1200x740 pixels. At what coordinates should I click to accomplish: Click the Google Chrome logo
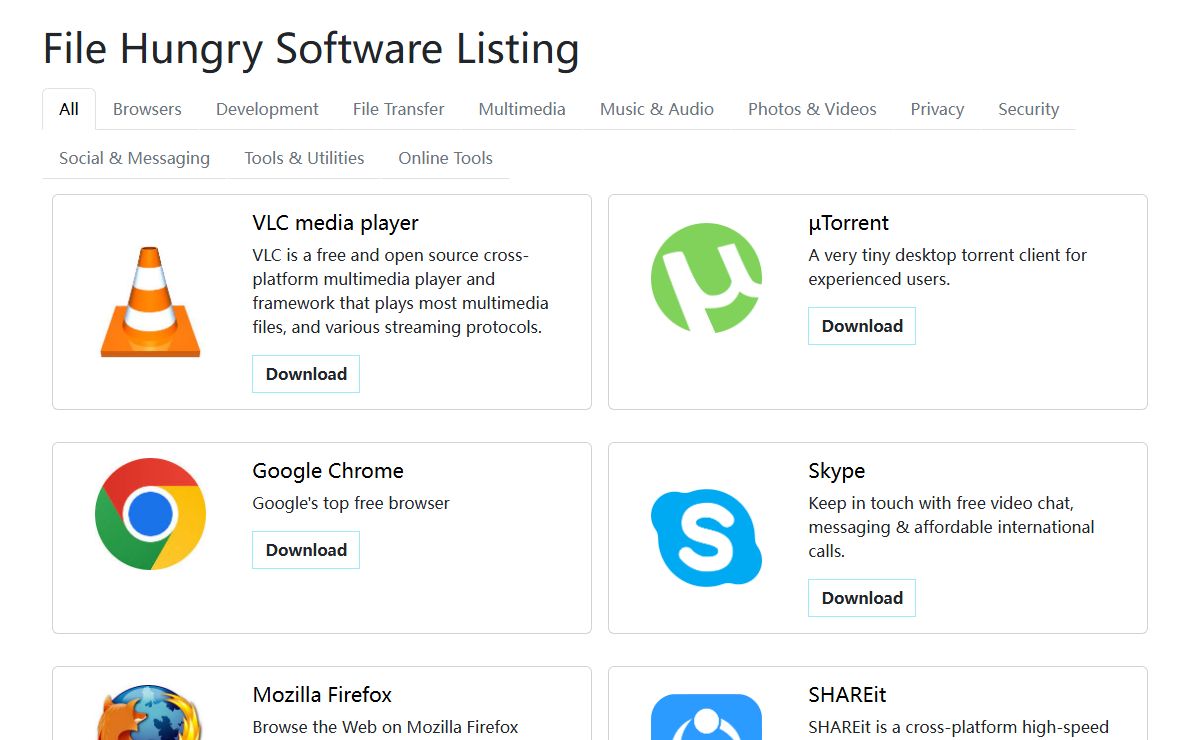[150, 514]
